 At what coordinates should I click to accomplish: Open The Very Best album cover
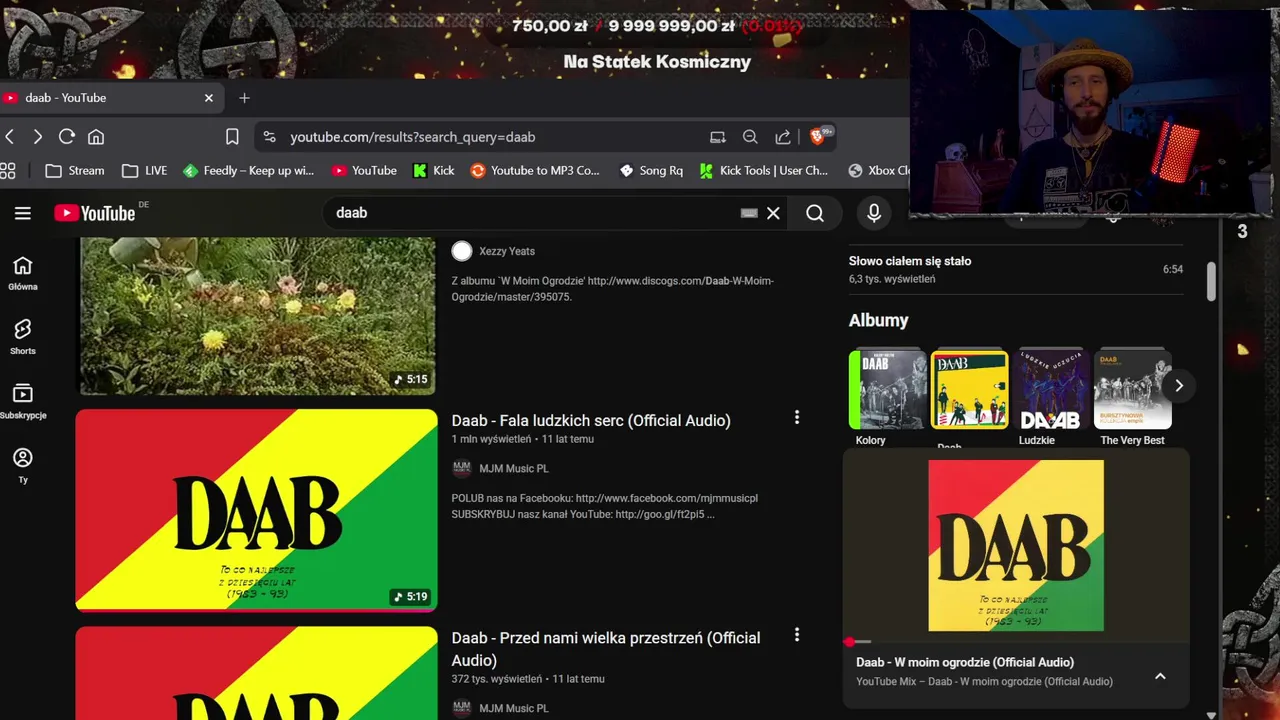click(x=1133, y=389)
